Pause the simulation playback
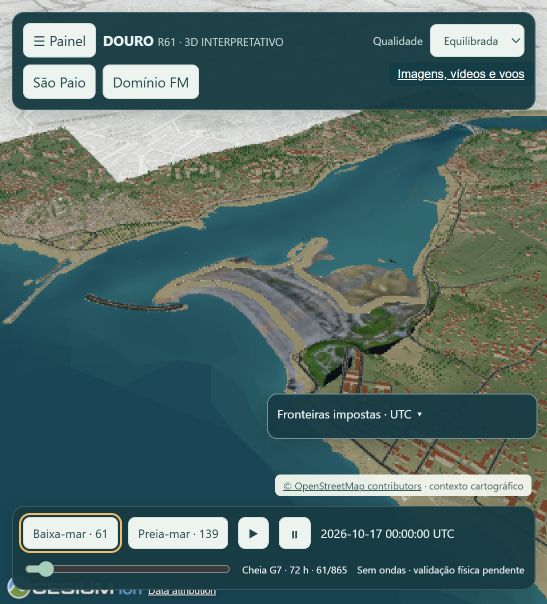Image resolution: width=547 pixels, height=604 pixels. (x=295, y=534)
